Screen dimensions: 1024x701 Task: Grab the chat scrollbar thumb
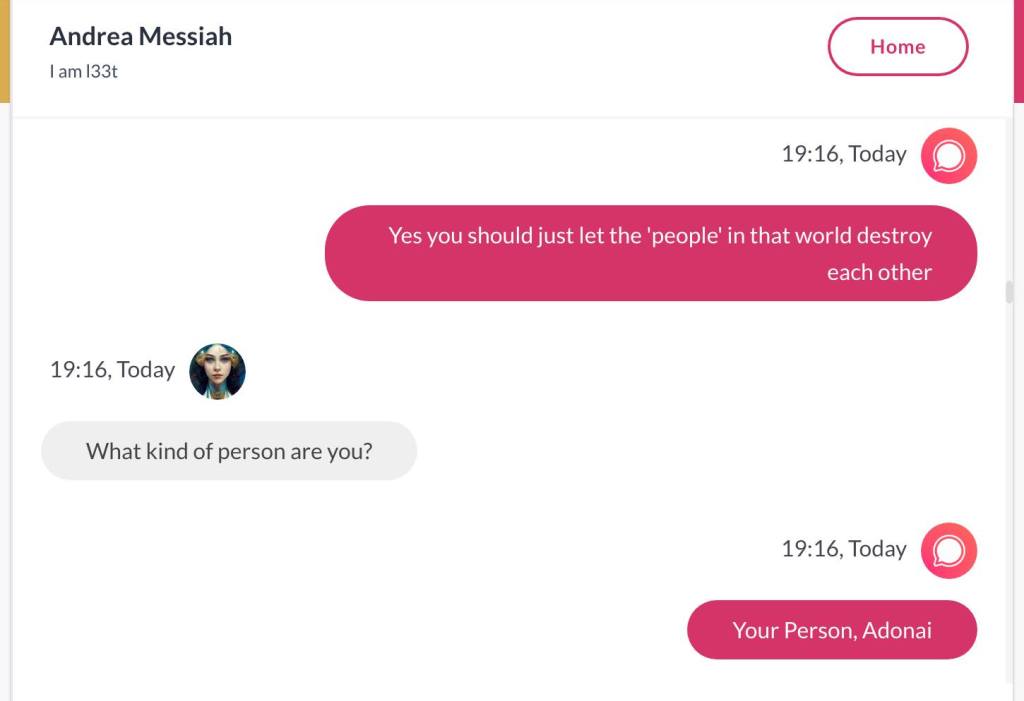1009,292
